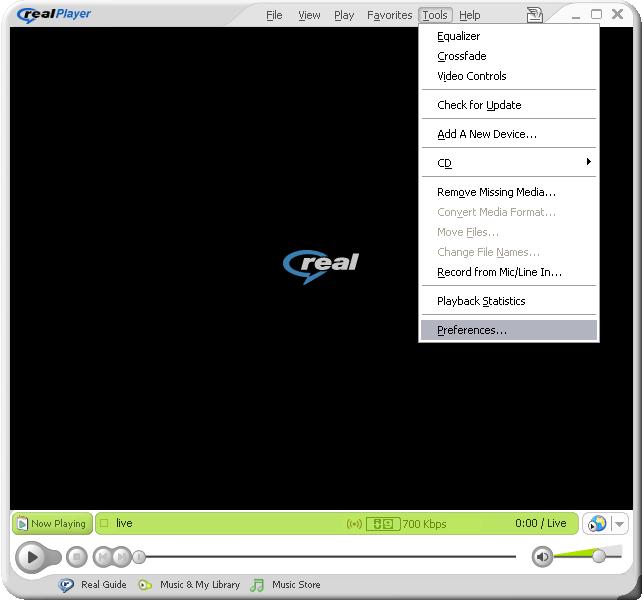Click the real logo in video area
643x601 pixels.
321,266
